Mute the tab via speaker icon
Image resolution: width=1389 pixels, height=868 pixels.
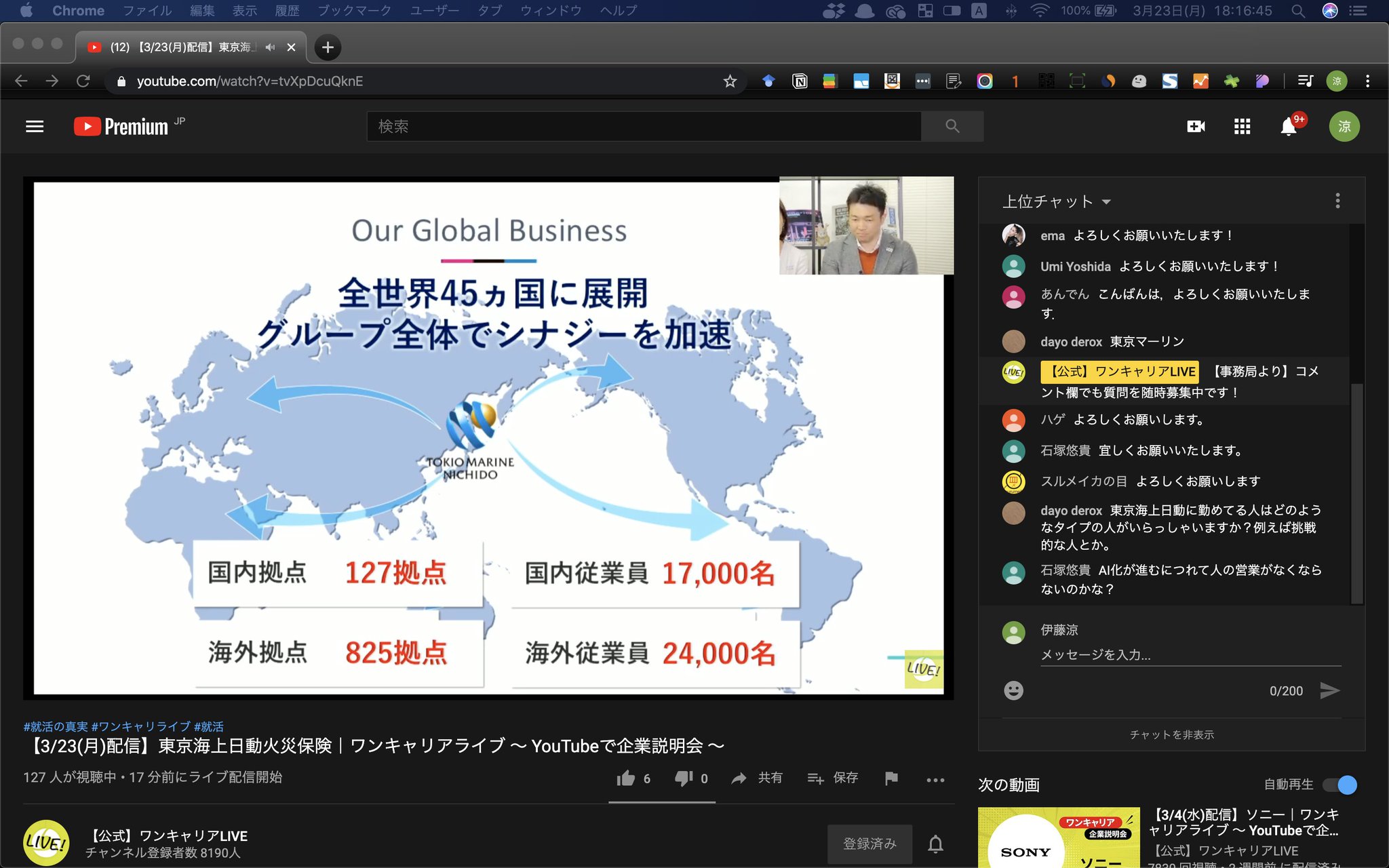pyautogui.click(x=270, y=47)
